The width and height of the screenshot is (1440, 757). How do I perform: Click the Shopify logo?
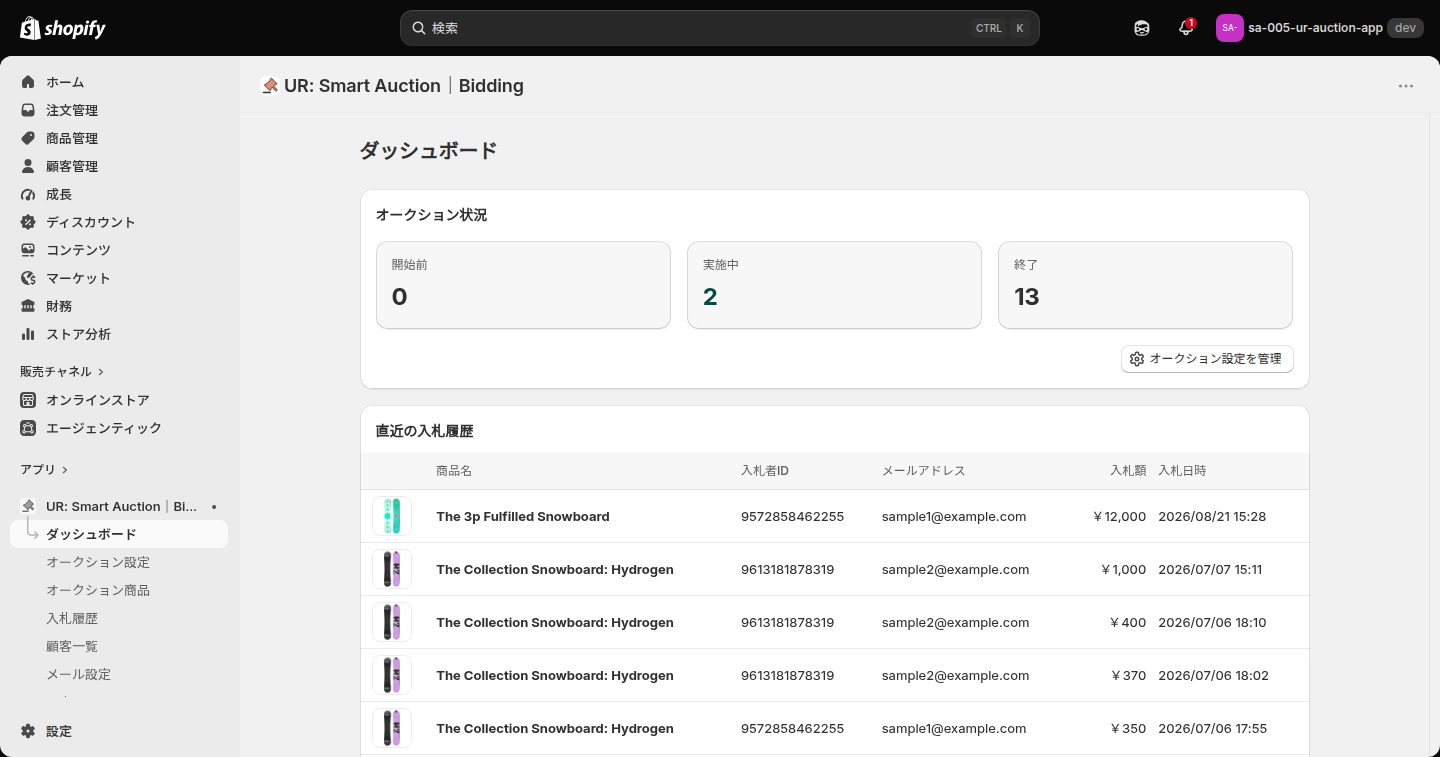point(63,28)
